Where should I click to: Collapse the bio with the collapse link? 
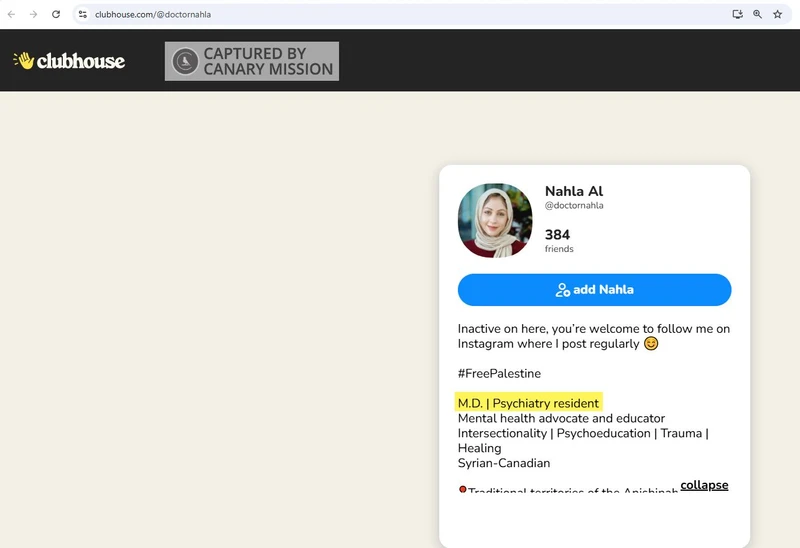coord(704,485)
